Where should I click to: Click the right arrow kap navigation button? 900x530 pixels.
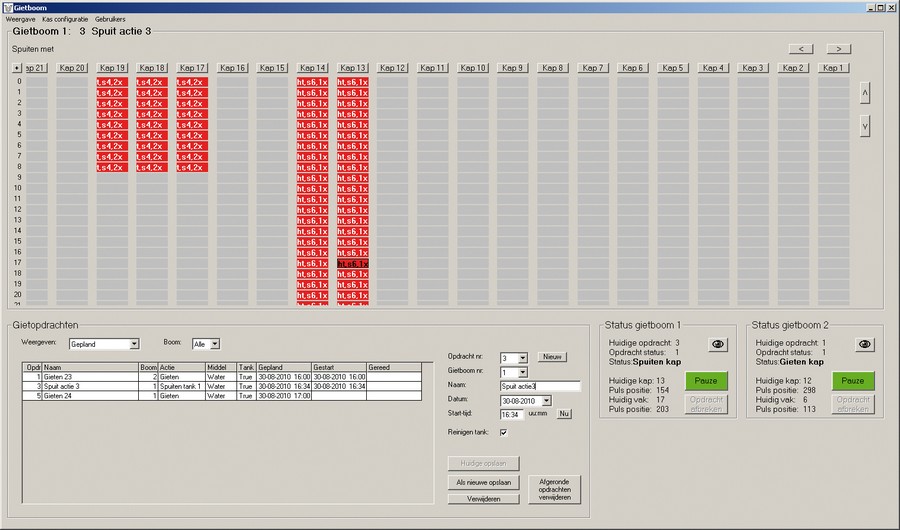pos(839,49)
